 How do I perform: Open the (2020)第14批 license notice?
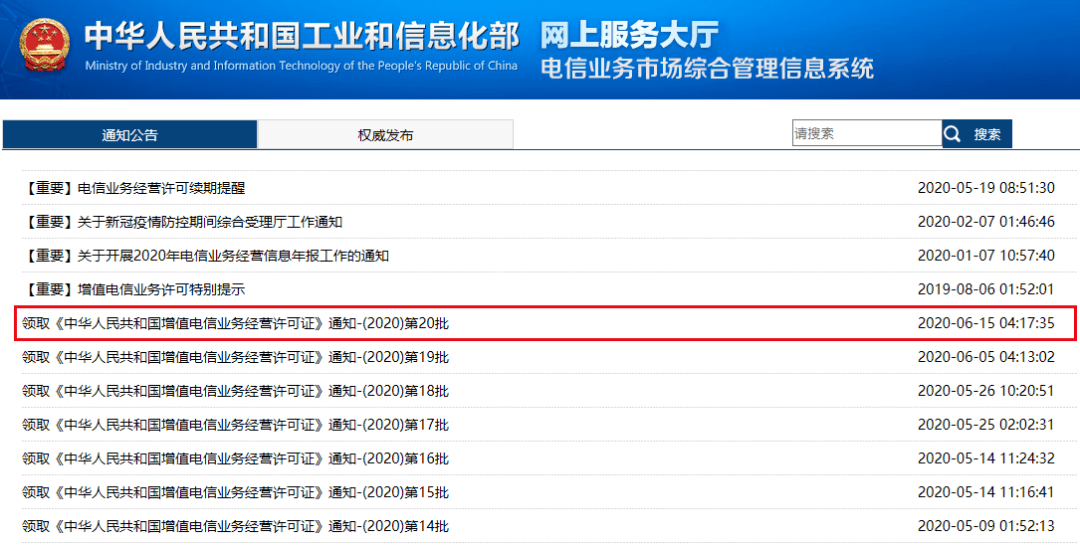point(236,525)
